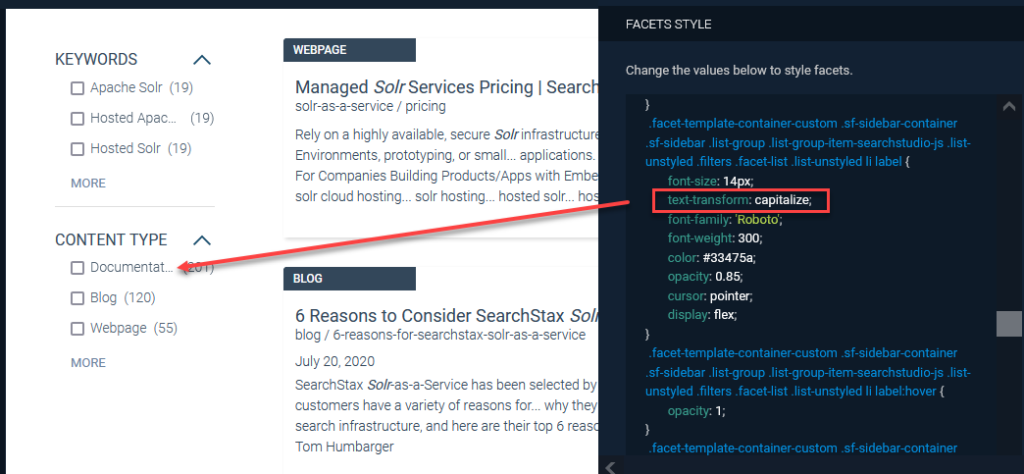1024x474 pixels.
Task: Toggle the Webpage content type checkbox
Action: coord(77,328)
